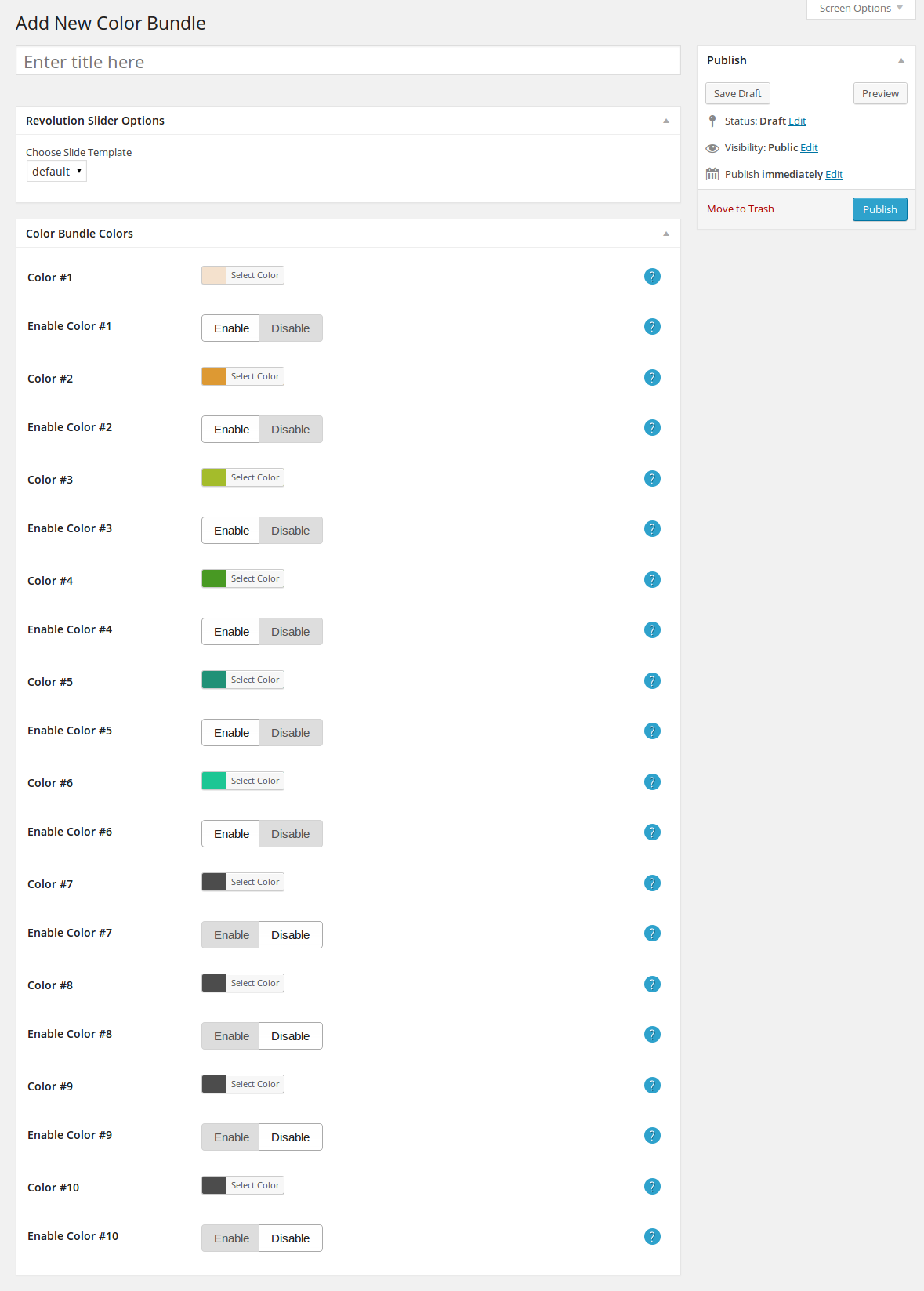
Task: Open Select Color picker for Color #6
Action: click(255, 781)
